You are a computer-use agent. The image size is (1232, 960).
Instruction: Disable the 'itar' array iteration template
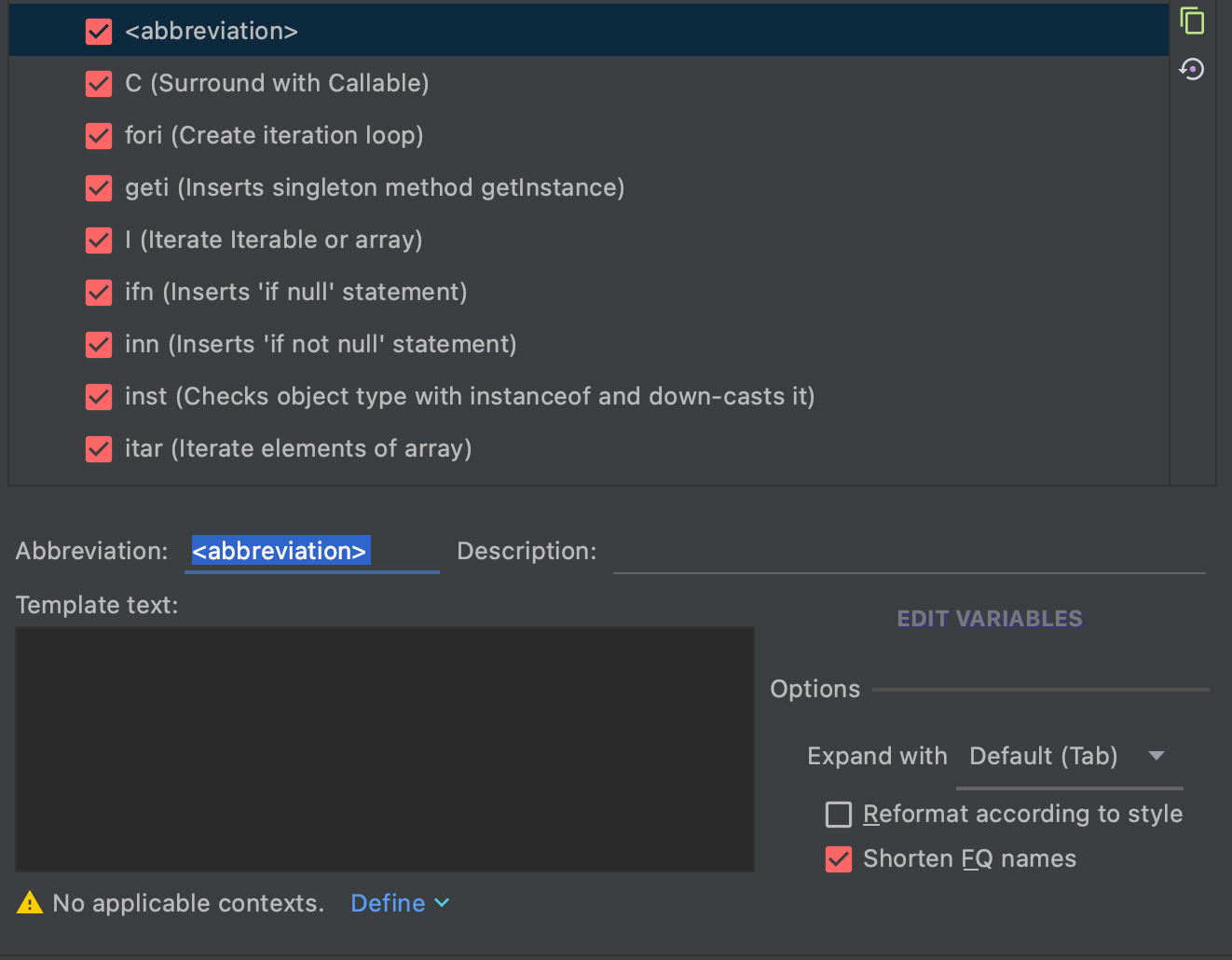99,448
